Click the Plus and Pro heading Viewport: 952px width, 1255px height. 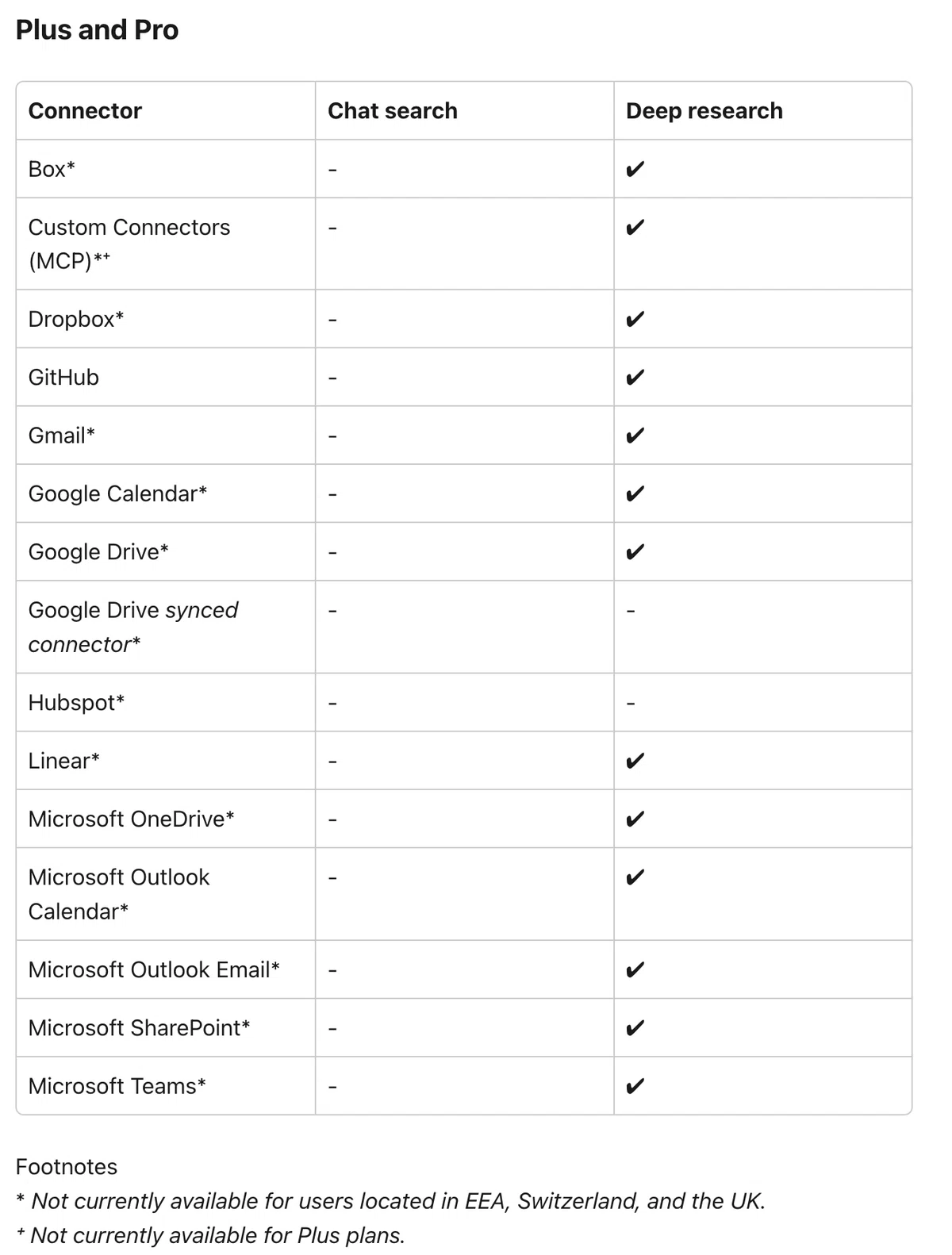click(97, 30)
